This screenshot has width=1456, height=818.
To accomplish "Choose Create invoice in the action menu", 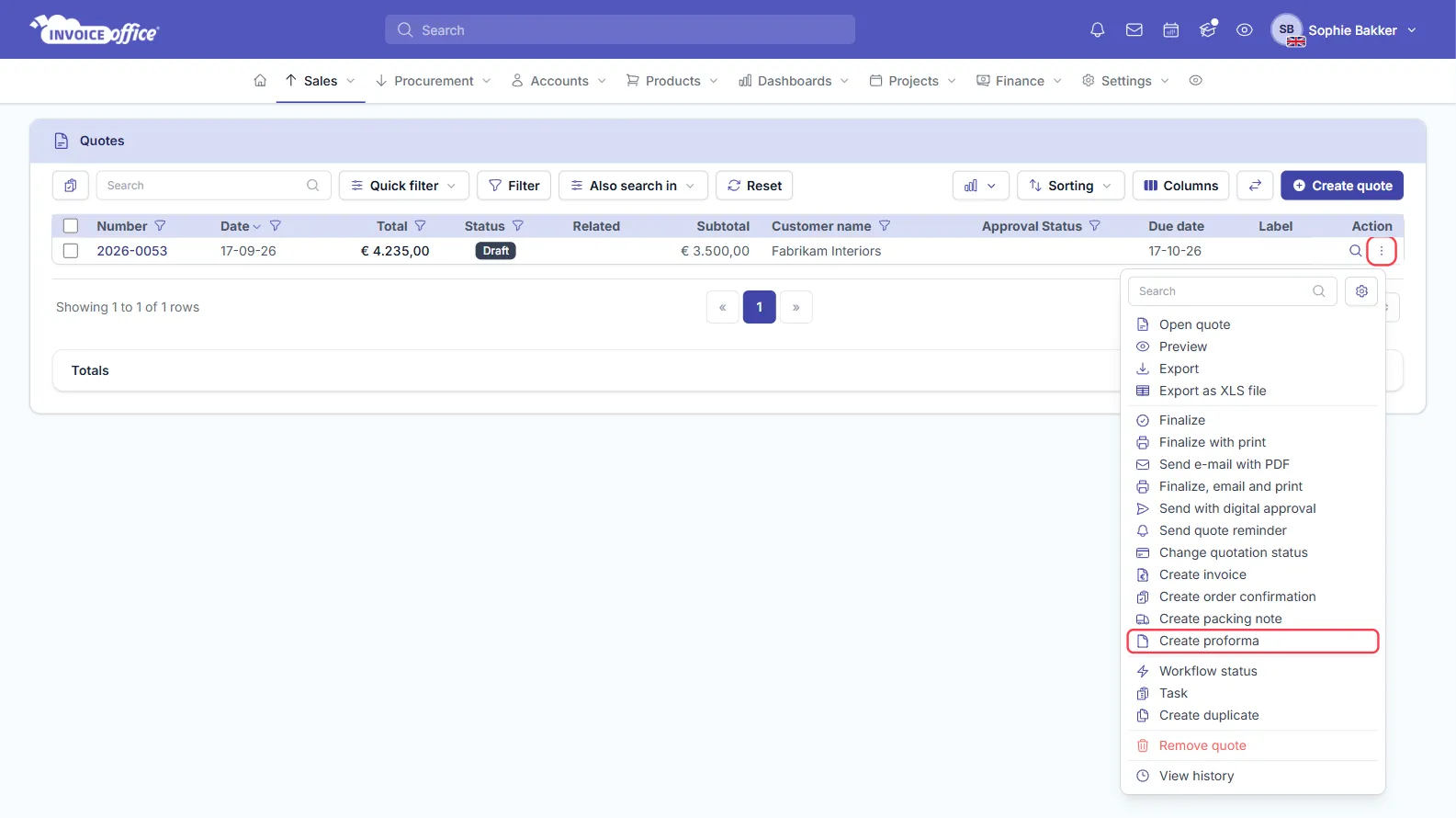I will (x=1253, y=575).
